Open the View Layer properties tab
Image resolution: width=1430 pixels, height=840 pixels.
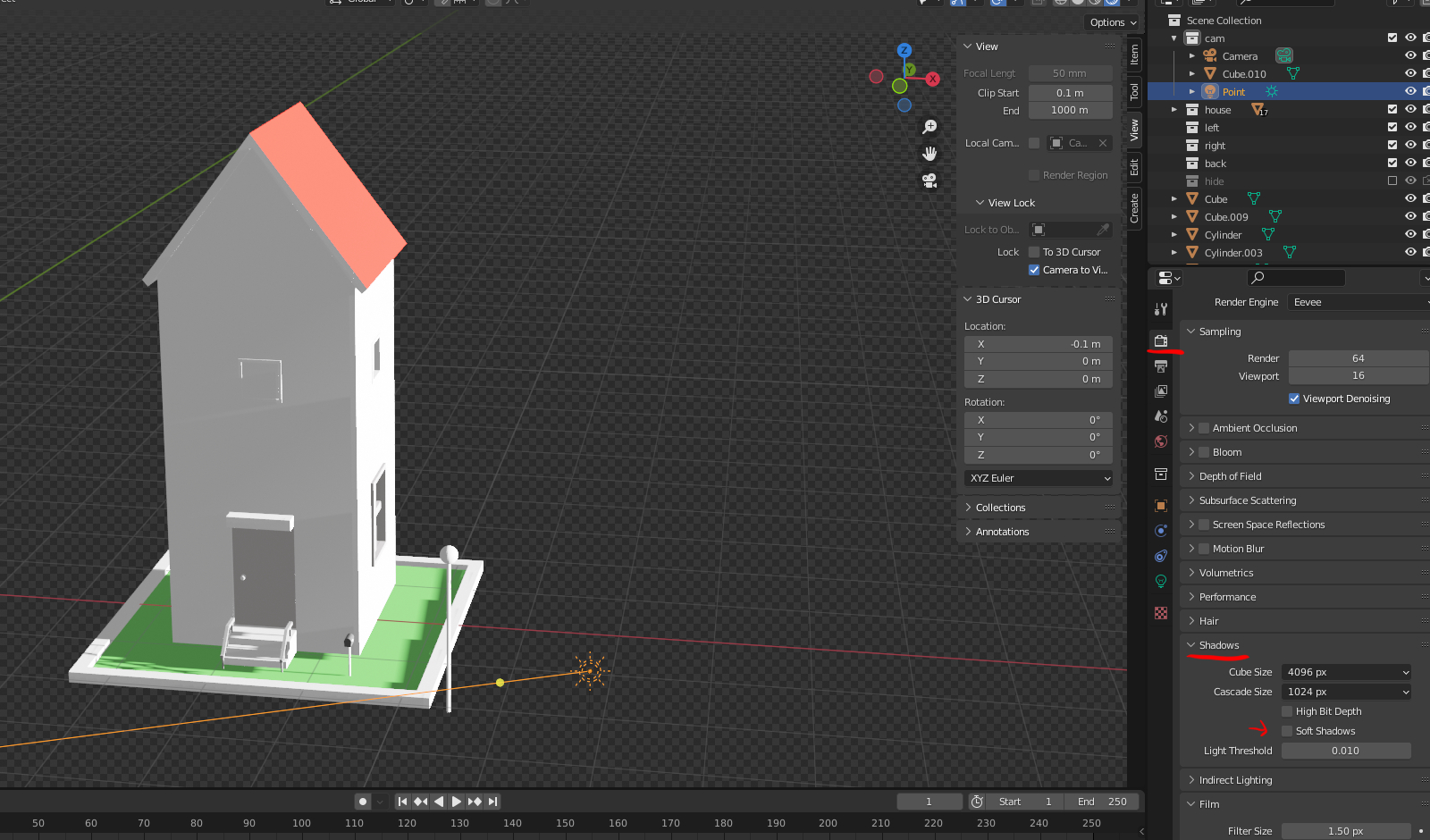pos(1161,391)
